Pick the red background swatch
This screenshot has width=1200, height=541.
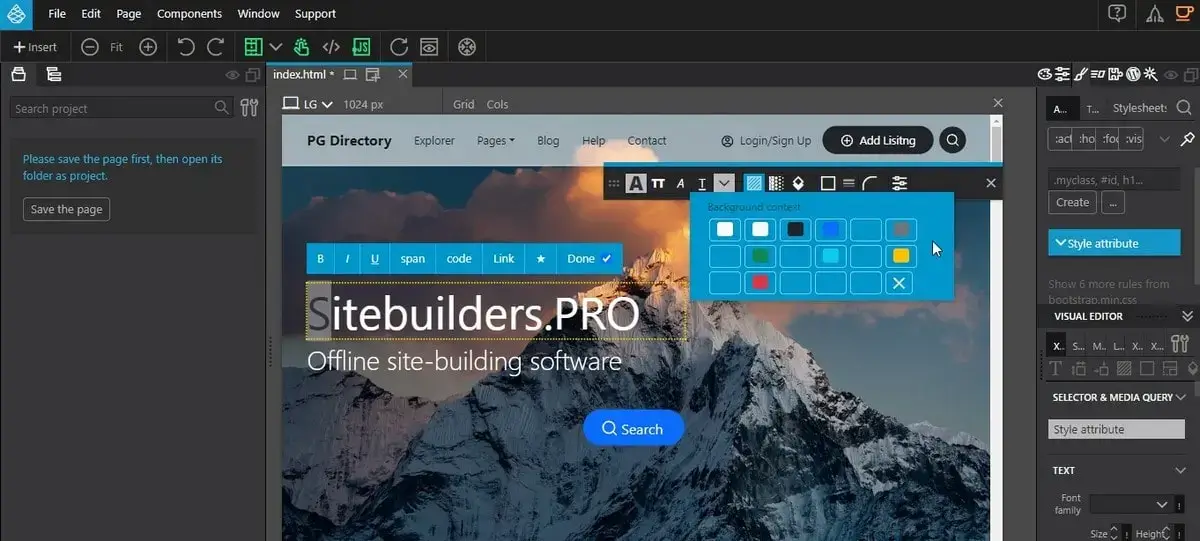[760, 283]
